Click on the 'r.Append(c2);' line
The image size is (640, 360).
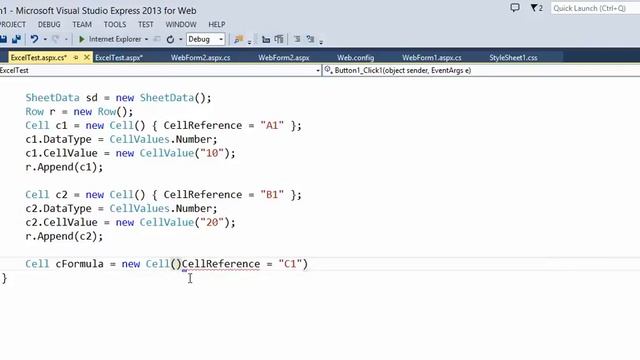[x=64, y=236]
